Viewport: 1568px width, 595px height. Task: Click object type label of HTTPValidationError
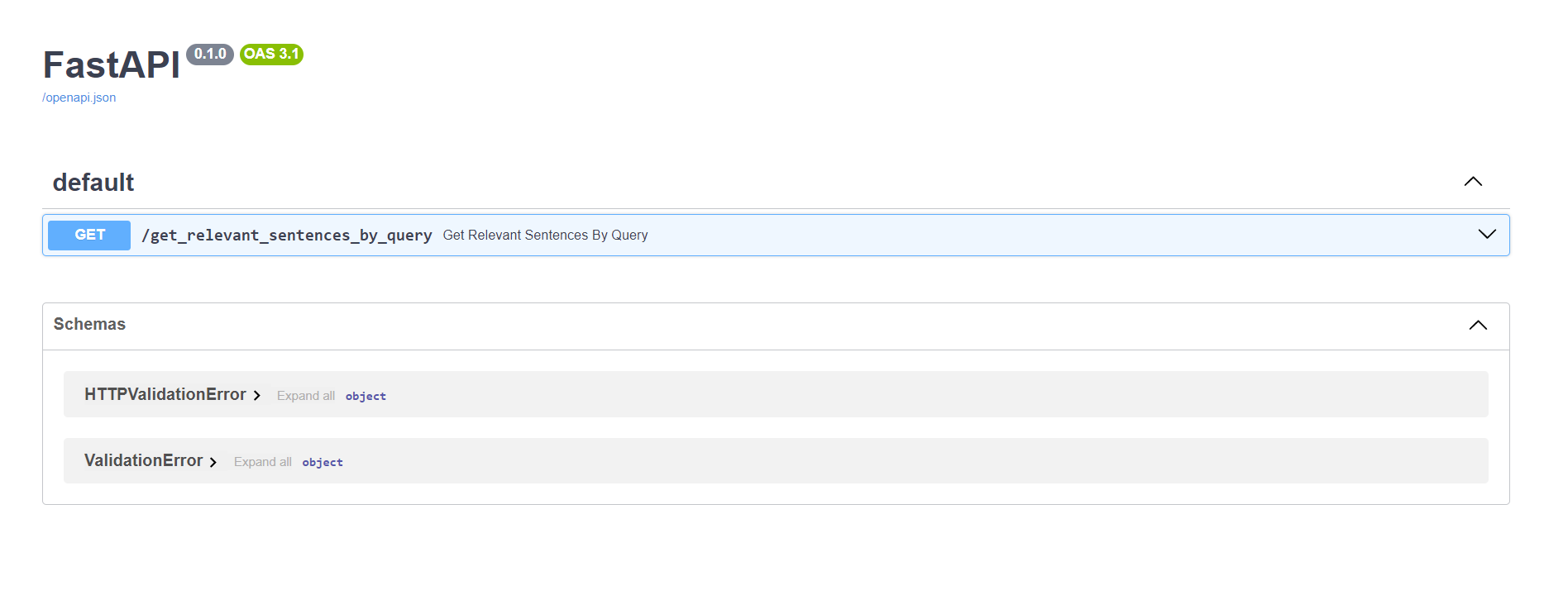[x=366, y=397]
